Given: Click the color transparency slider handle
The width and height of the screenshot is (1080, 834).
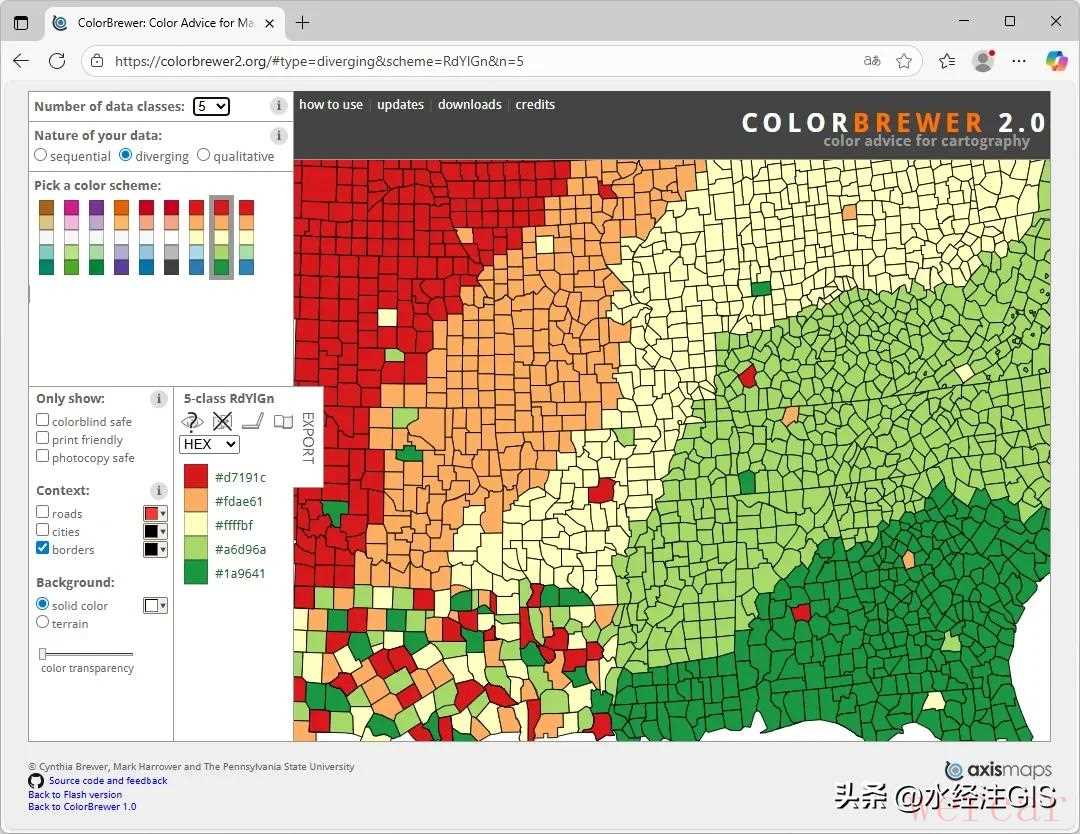Looking at the screenshot, I should point(43,654).
